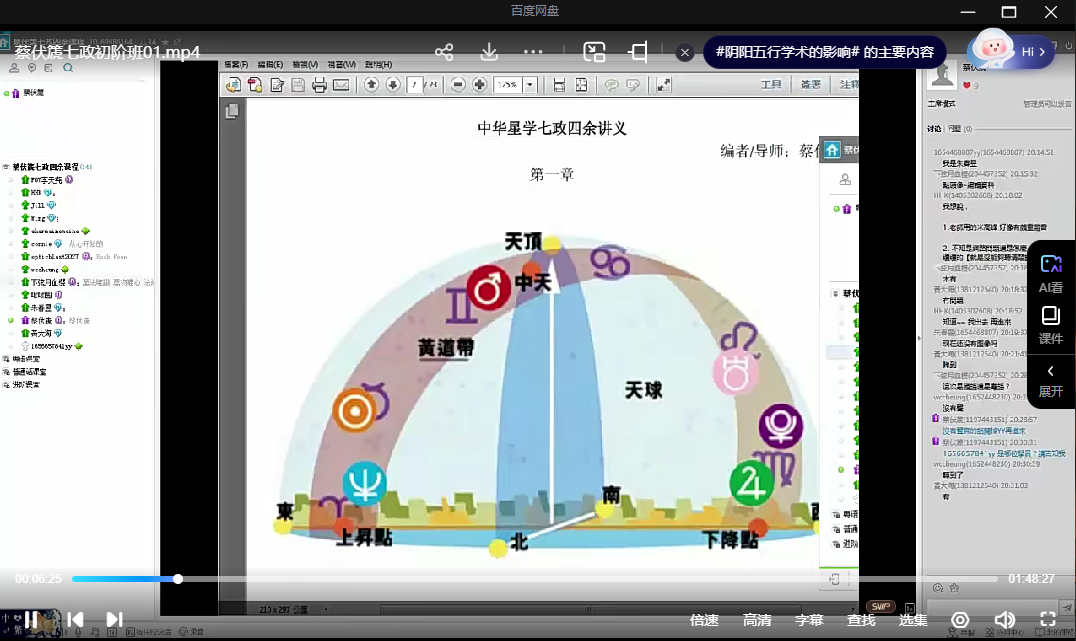Click the fit full page icon
The height and width of the screenshot is (641, 1076).
(581, 85)
